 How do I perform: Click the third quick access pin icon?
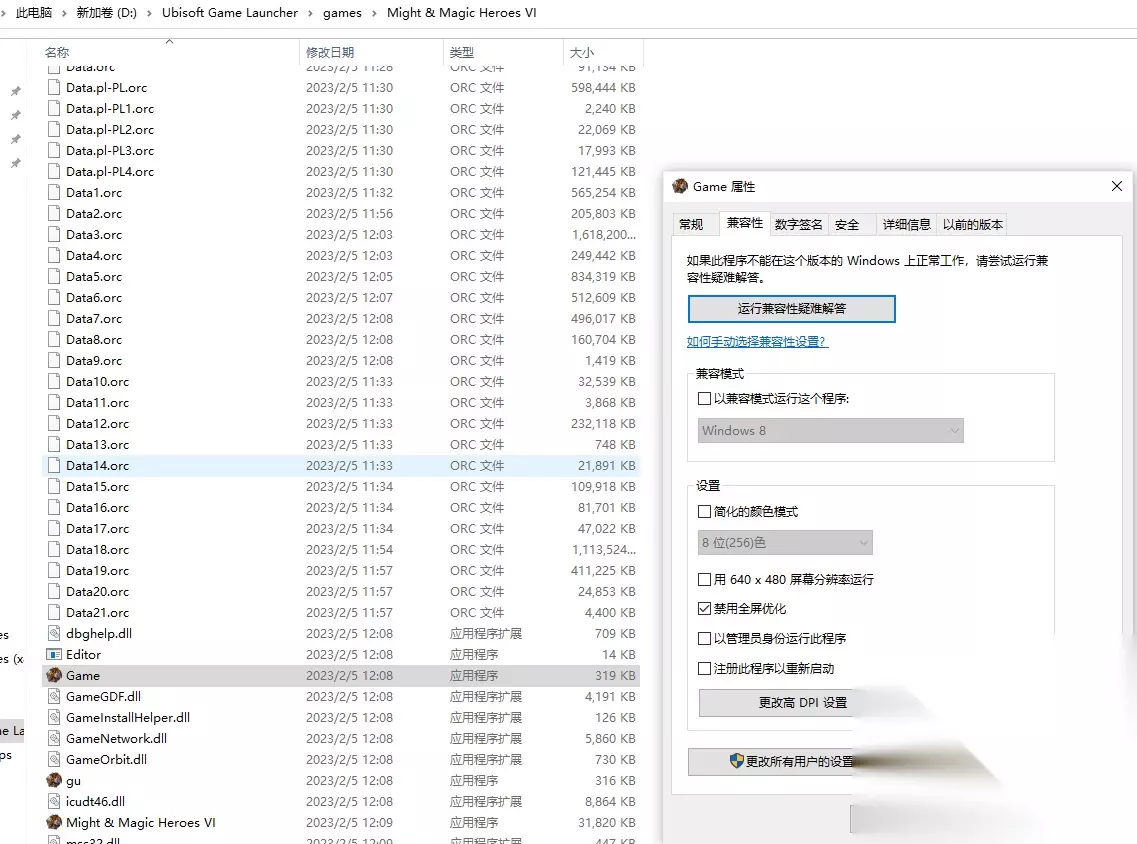click(x=15, y=139)
